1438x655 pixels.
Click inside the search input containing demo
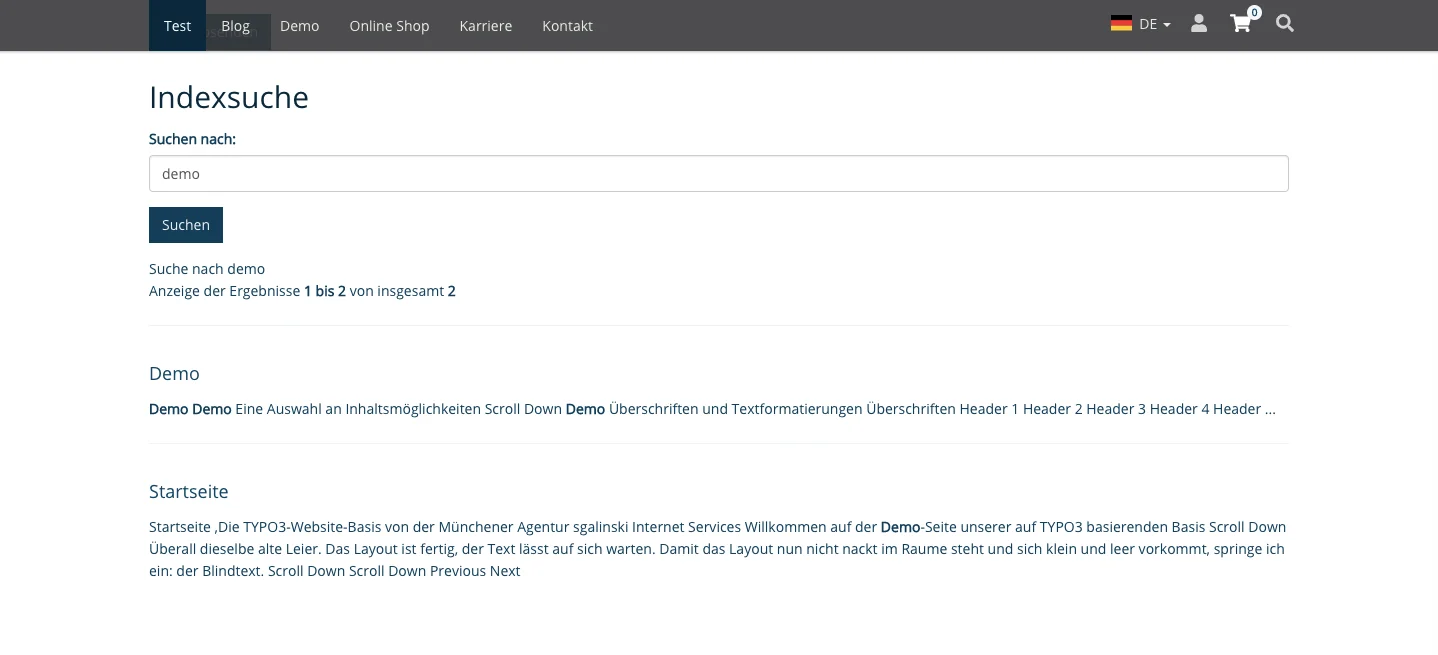click(718, 173)
